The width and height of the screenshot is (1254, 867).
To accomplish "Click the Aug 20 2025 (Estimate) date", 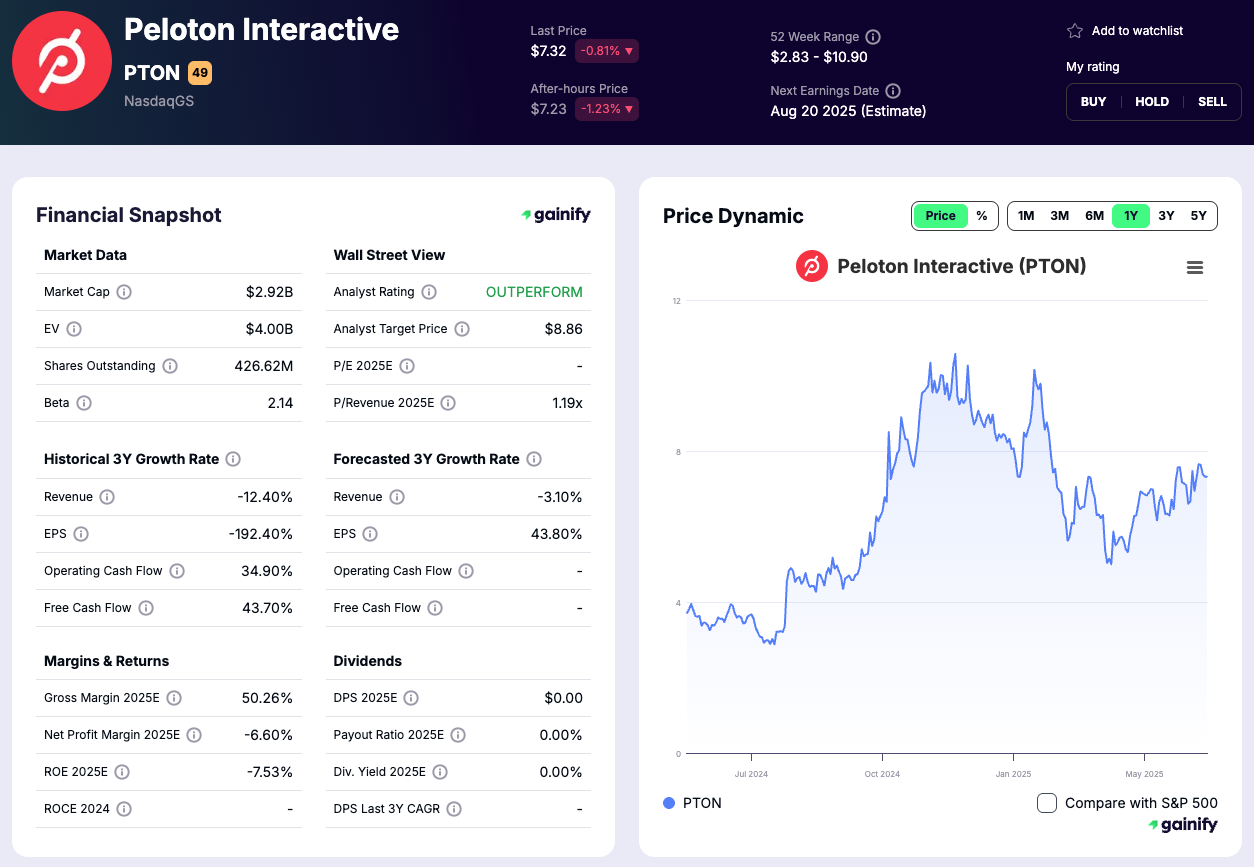I will click(x=848, y=111).
